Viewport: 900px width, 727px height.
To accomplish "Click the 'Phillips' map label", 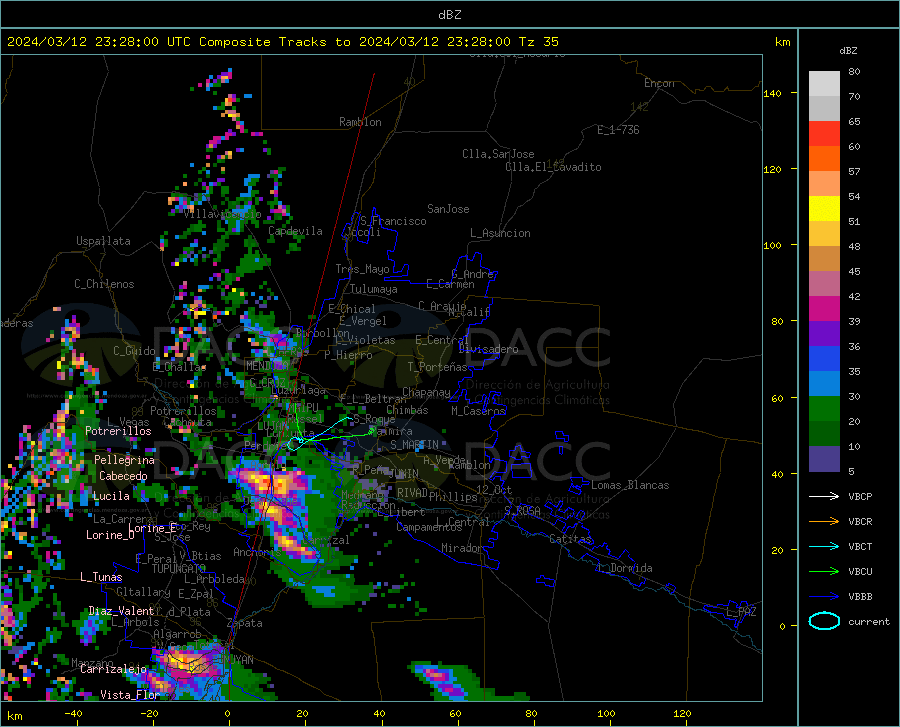I will coord(453,497).
